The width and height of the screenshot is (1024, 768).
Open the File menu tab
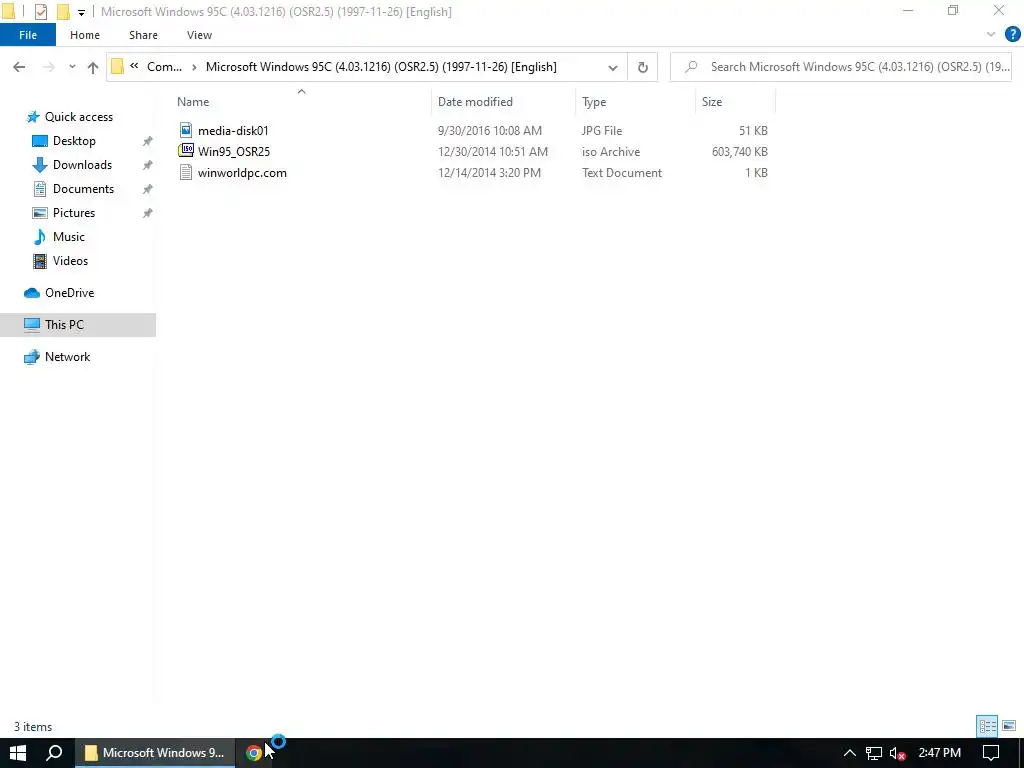click(x=28, y=35)
